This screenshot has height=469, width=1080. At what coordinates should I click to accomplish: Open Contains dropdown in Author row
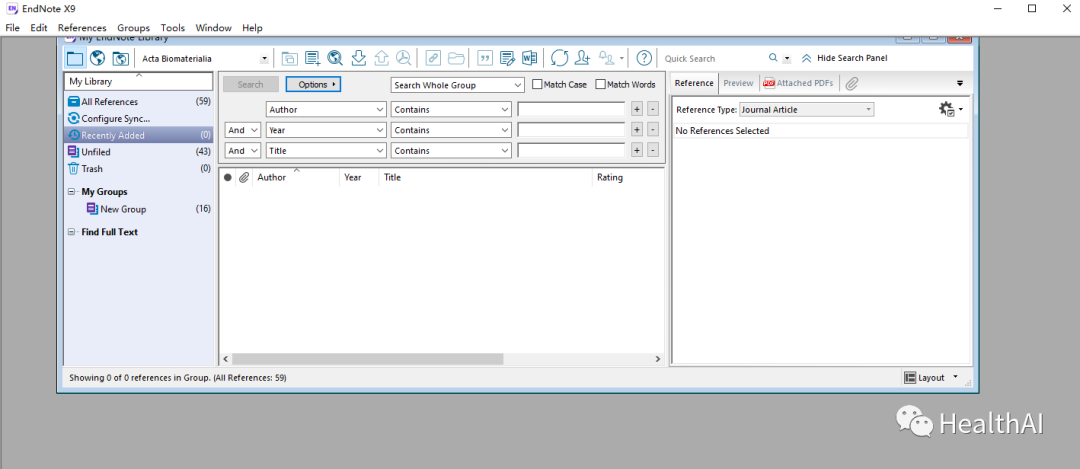(x=451, y=109)
